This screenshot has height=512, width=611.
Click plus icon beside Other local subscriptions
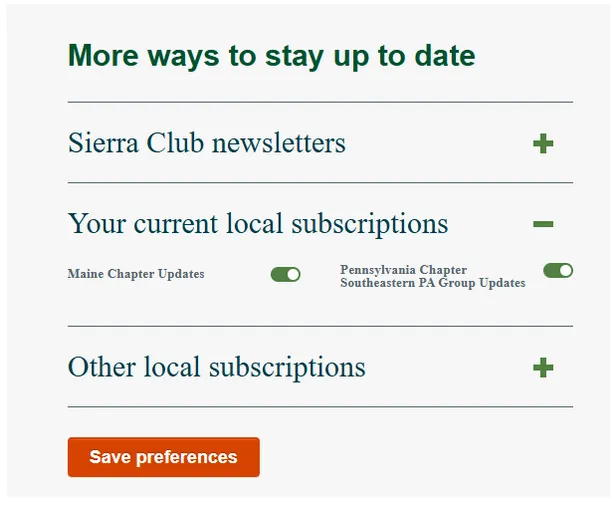tap(543, 368)
